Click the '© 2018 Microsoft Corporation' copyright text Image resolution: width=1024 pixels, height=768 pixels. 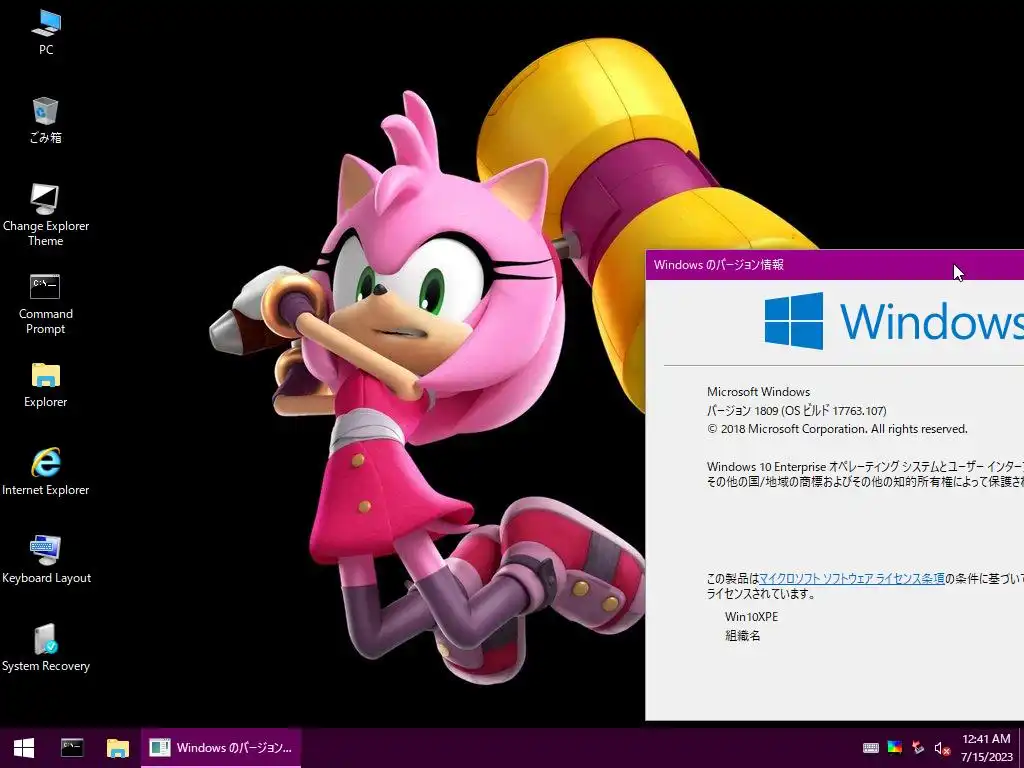pos(837,429)
